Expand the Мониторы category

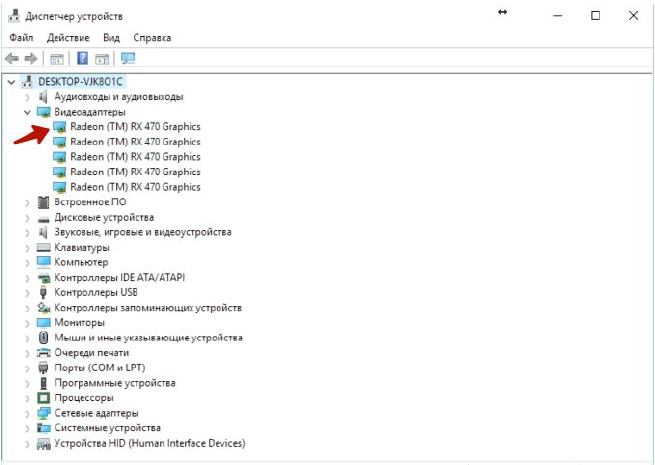point(28,323)
